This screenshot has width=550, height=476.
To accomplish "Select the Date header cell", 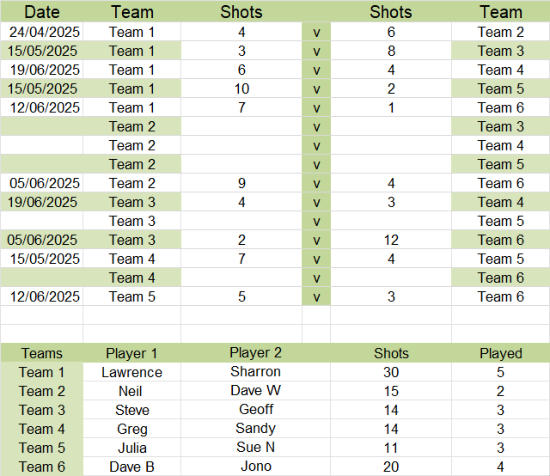I will coord(42,12).
